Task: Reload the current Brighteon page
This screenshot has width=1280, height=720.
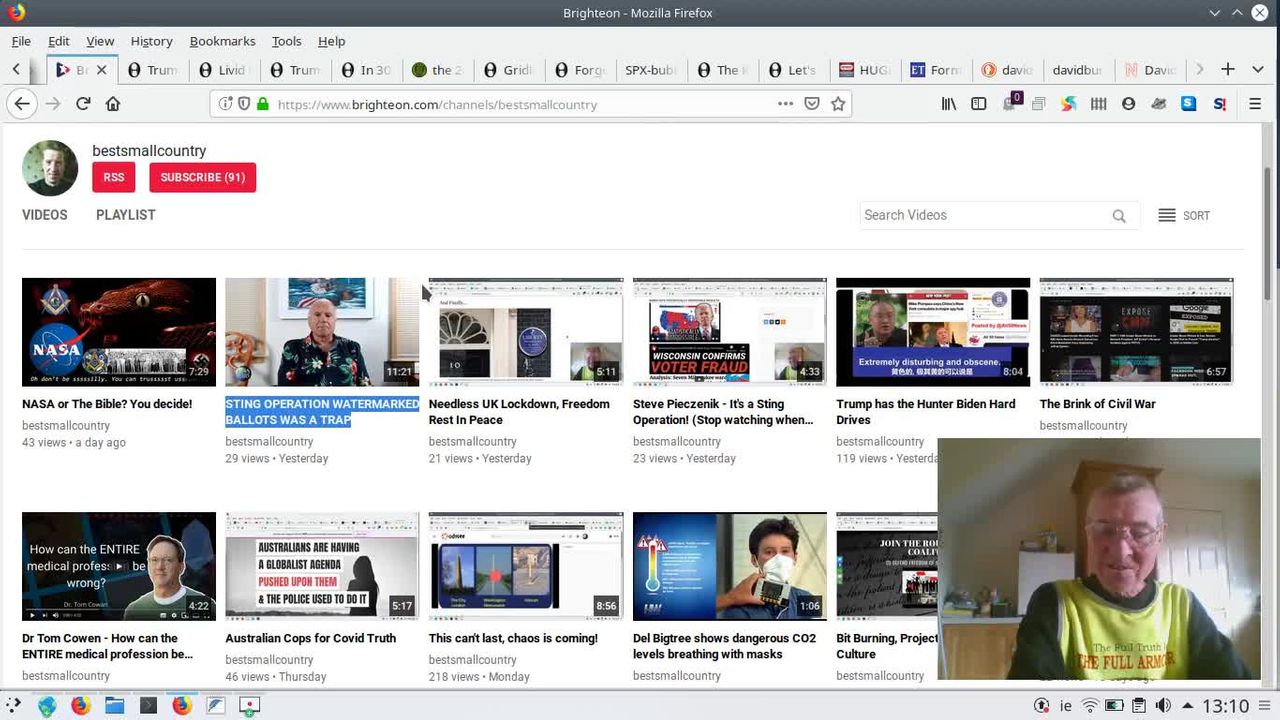Action: (83, 104)
